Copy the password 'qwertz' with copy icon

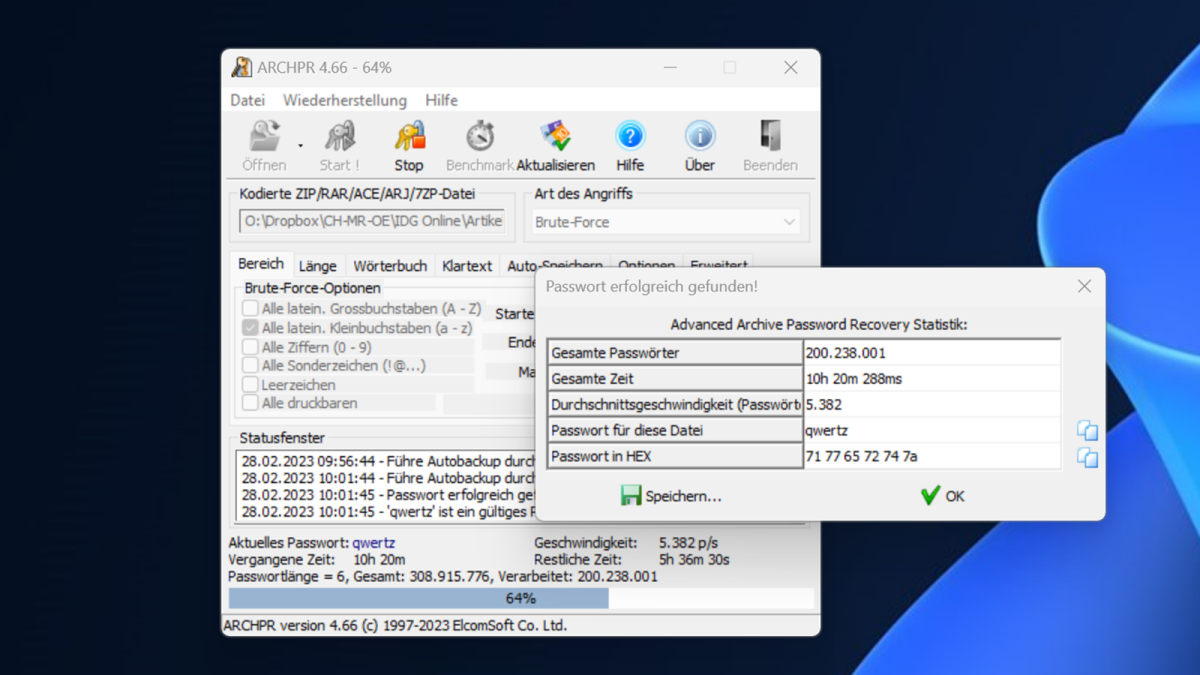1087,431
